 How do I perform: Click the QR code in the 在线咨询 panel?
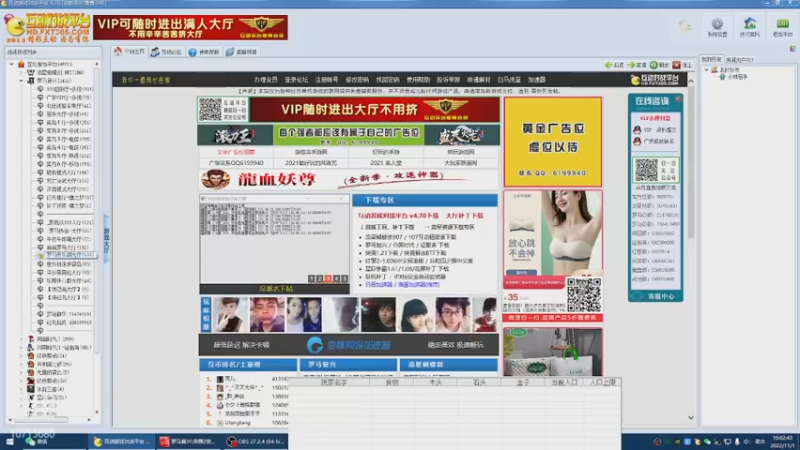coord(646,170)
